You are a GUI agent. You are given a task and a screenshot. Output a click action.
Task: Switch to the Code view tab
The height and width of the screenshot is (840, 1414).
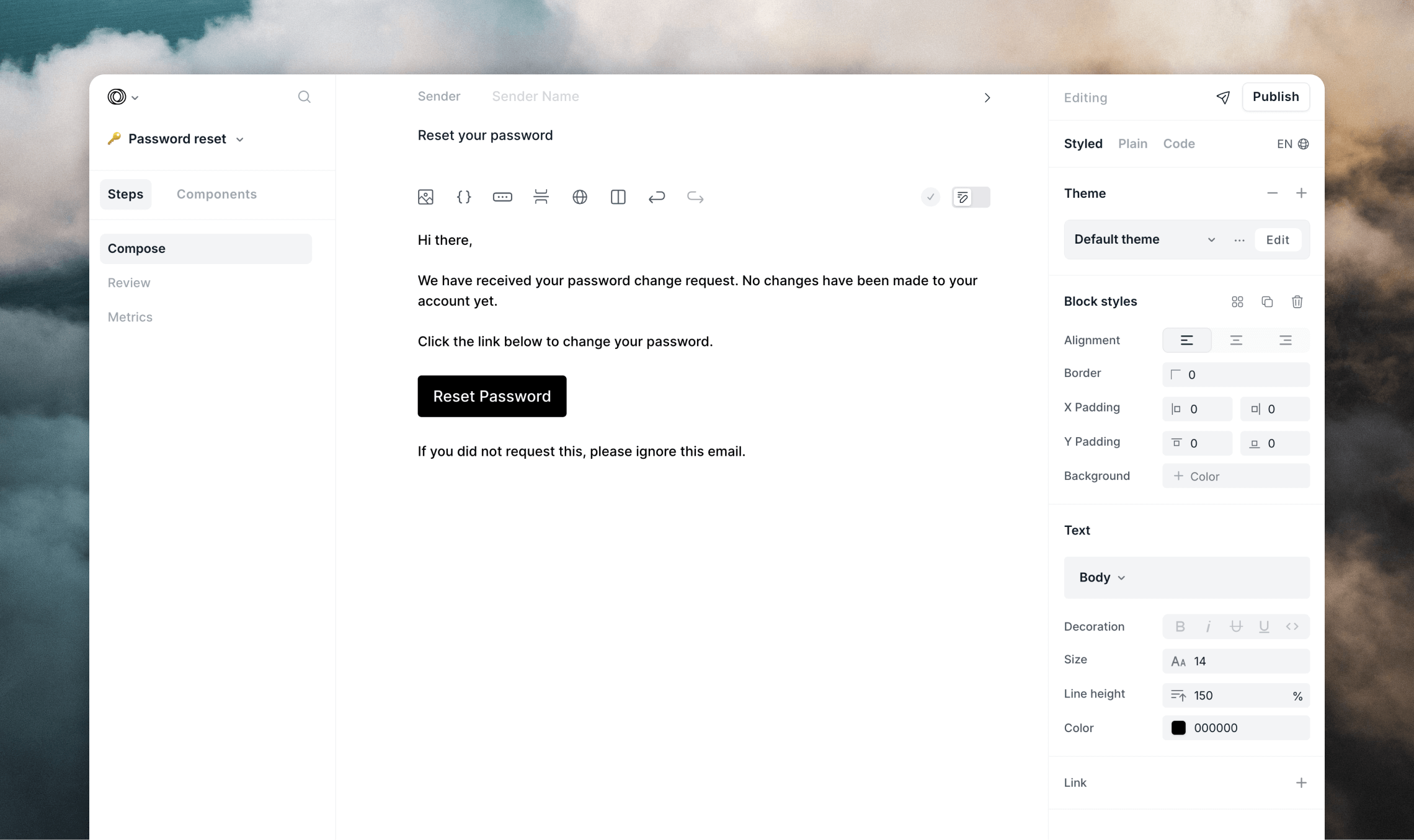coord(1178,144)
